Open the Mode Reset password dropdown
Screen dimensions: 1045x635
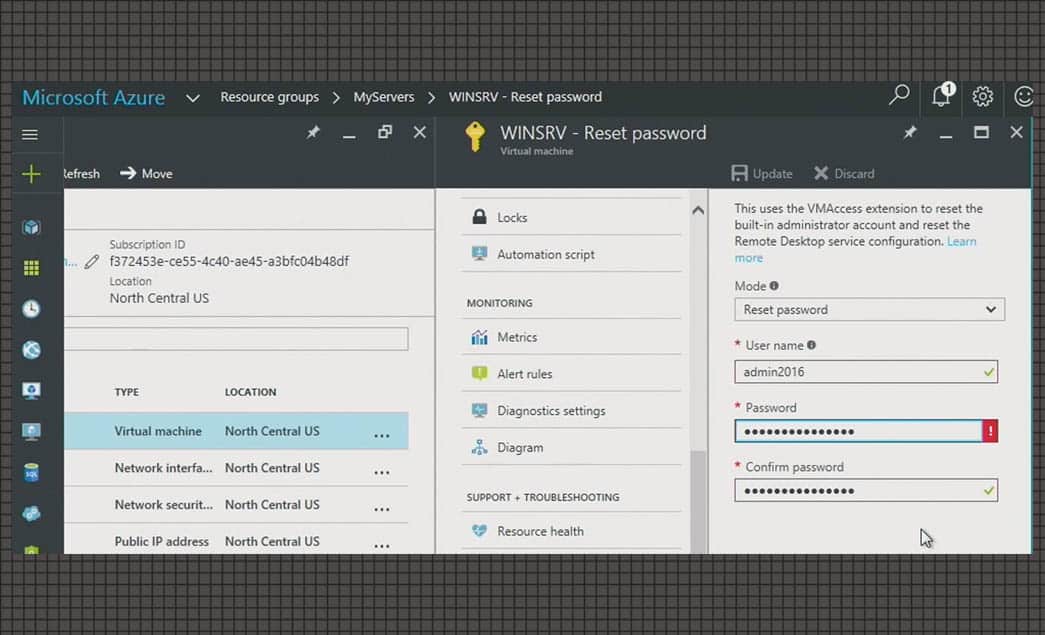pyautogui.click(x=869, y=309)
